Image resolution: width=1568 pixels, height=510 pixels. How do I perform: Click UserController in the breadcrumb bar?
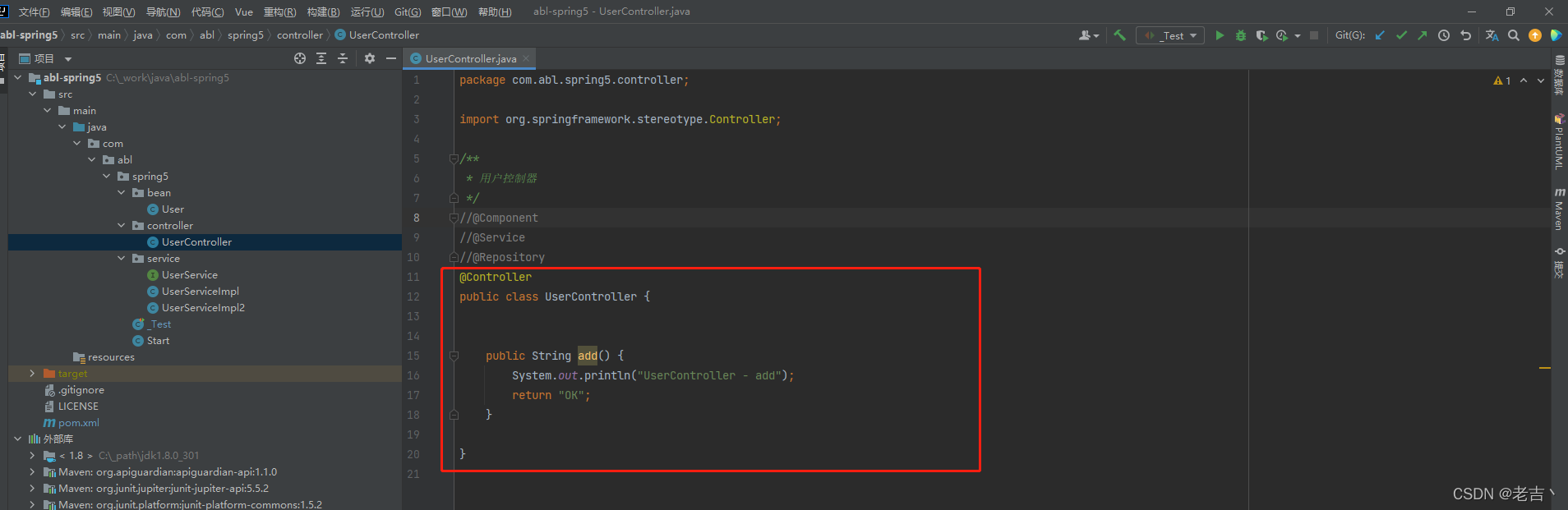coord(377,35)
